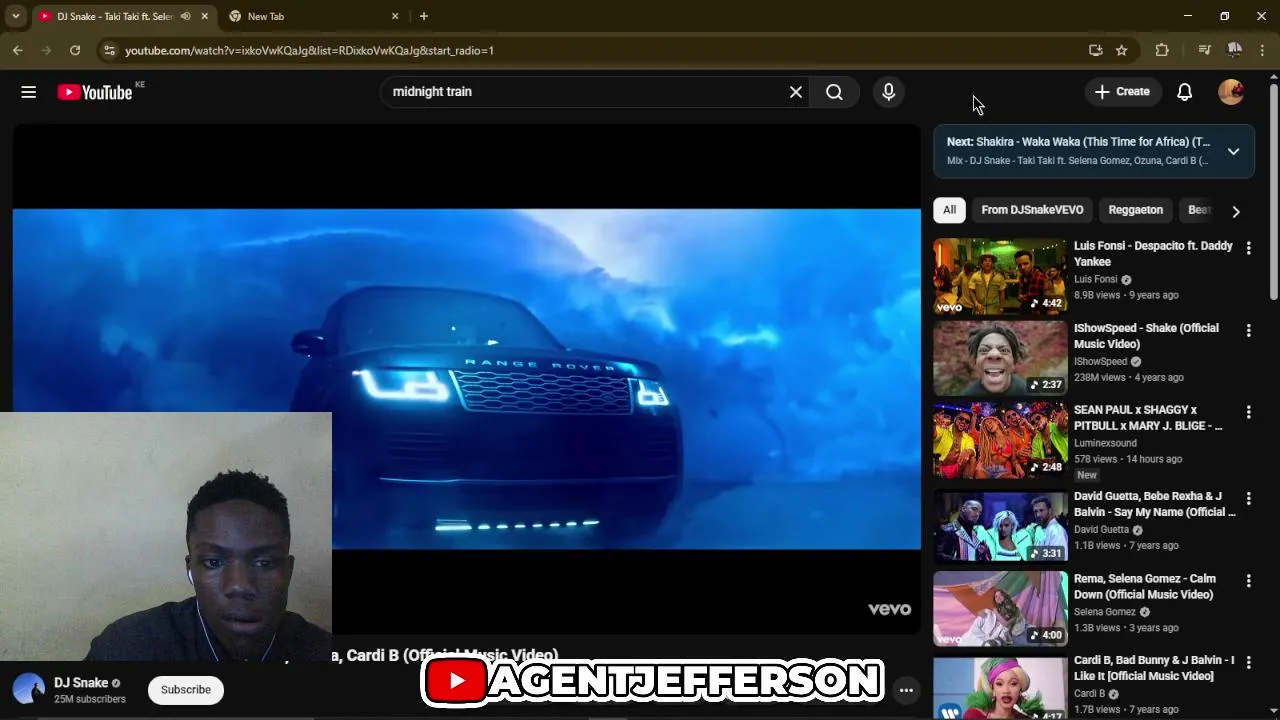Visit the Luis Fonsi channel name
The height and width of the screenshot is (720, 1280).
pyautogui.click(x=1095, y=280)
